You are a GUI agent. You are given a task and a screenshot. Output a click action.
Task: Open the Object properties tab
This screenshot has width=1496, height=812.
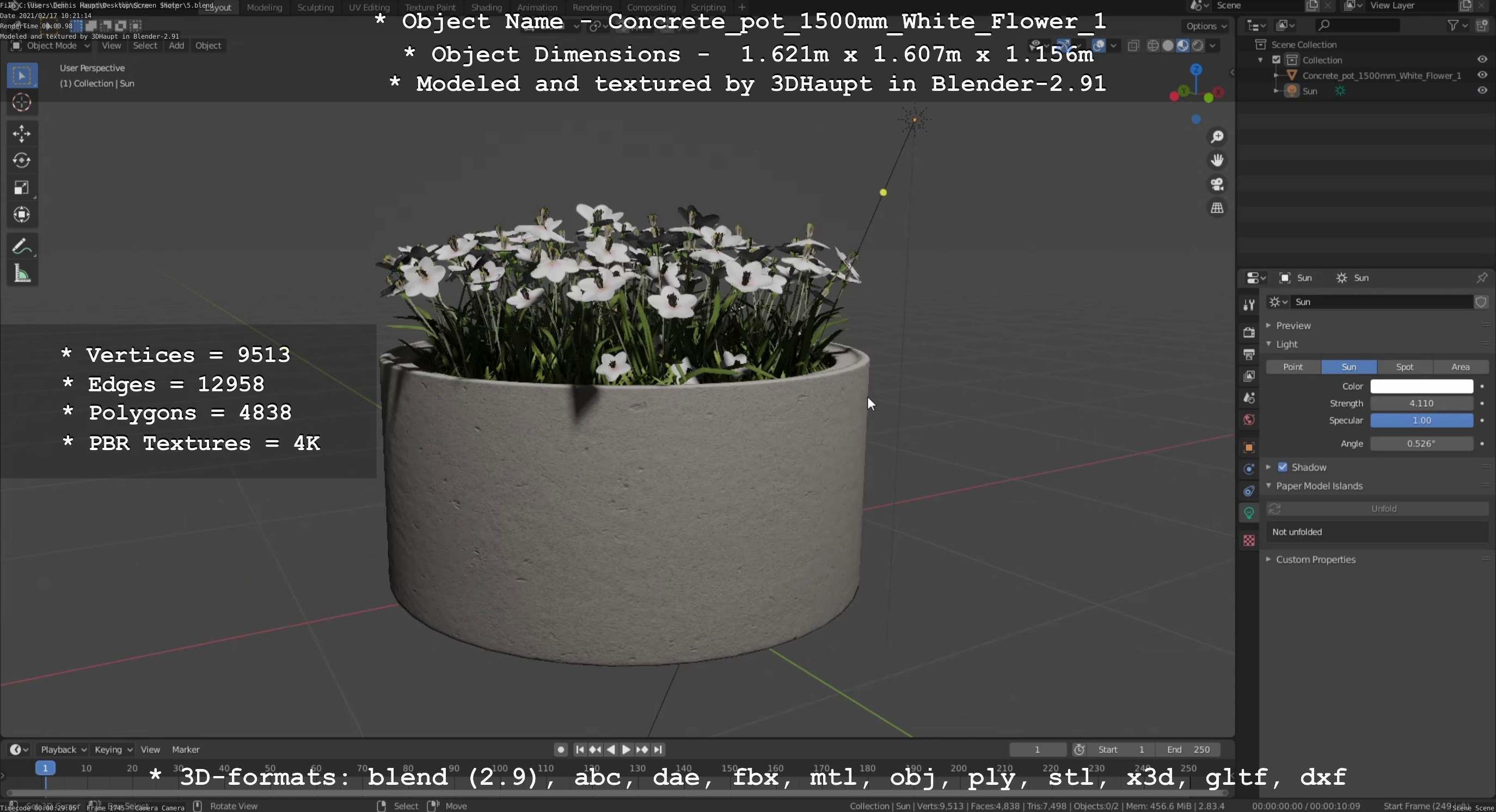coord(1249,447)
